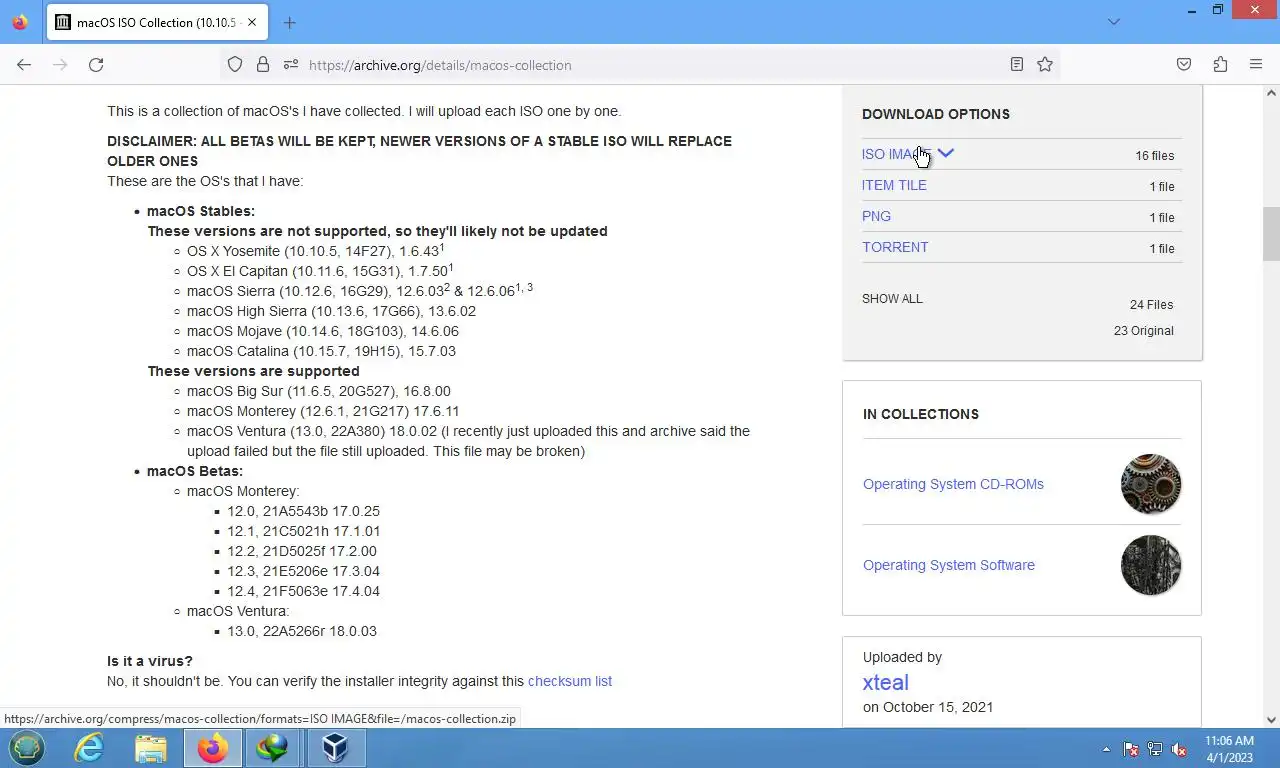Open Save to Pocket button
Image resolution: width=1280 pixels, height=768 pixels.
(x=1184, y=64)
